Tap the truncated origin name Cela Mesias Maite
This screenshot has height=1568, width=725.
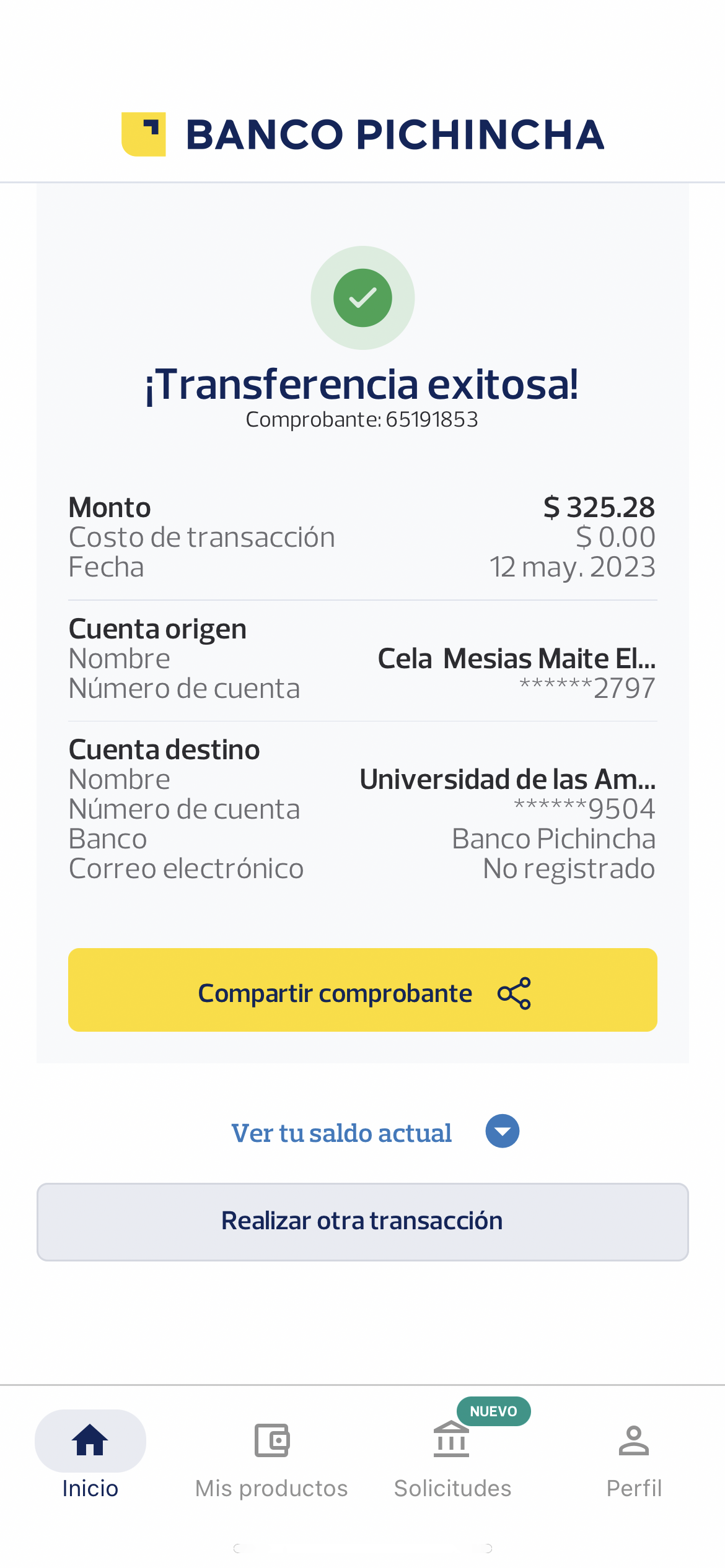point(517,658)
